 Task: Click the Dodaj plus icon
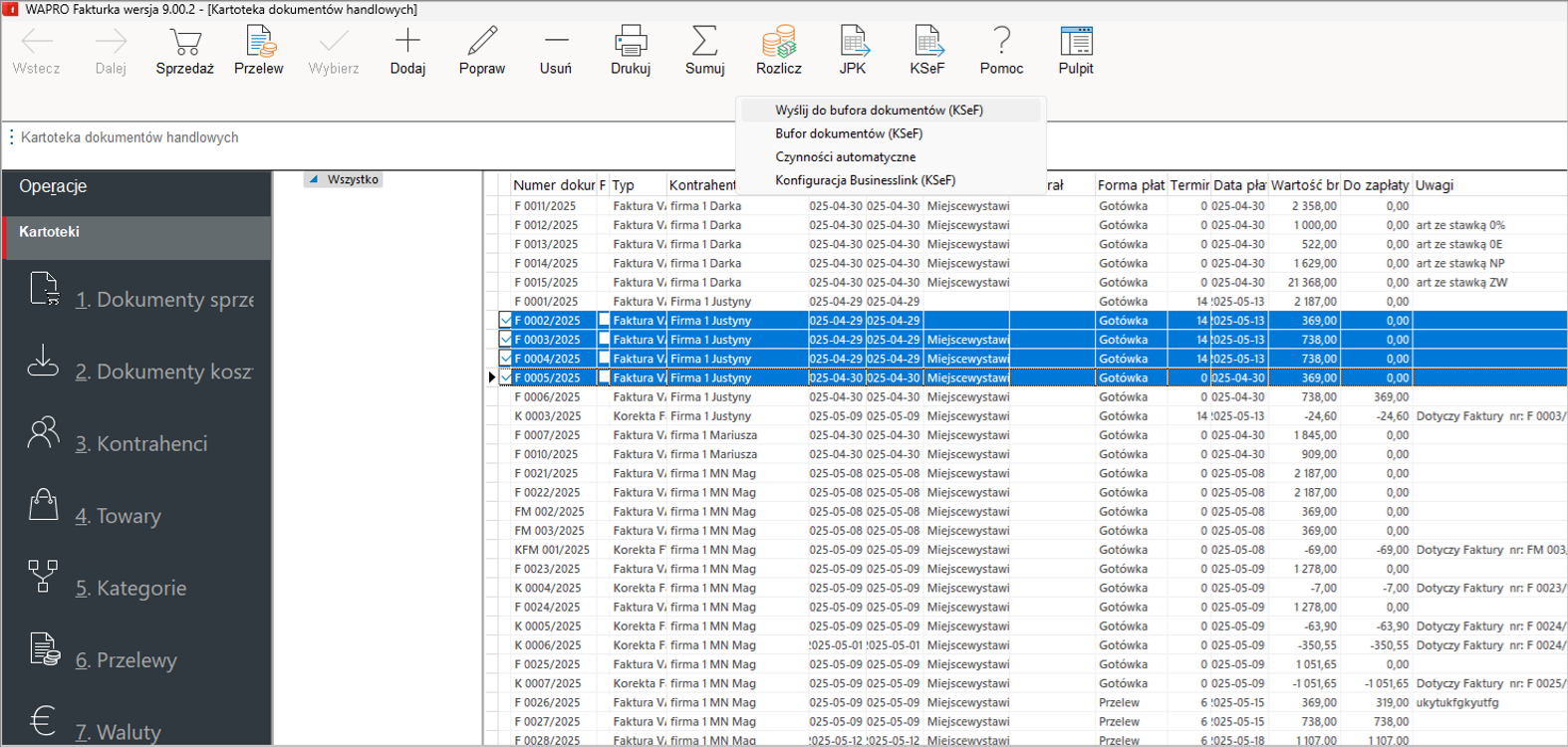point(407,42)
